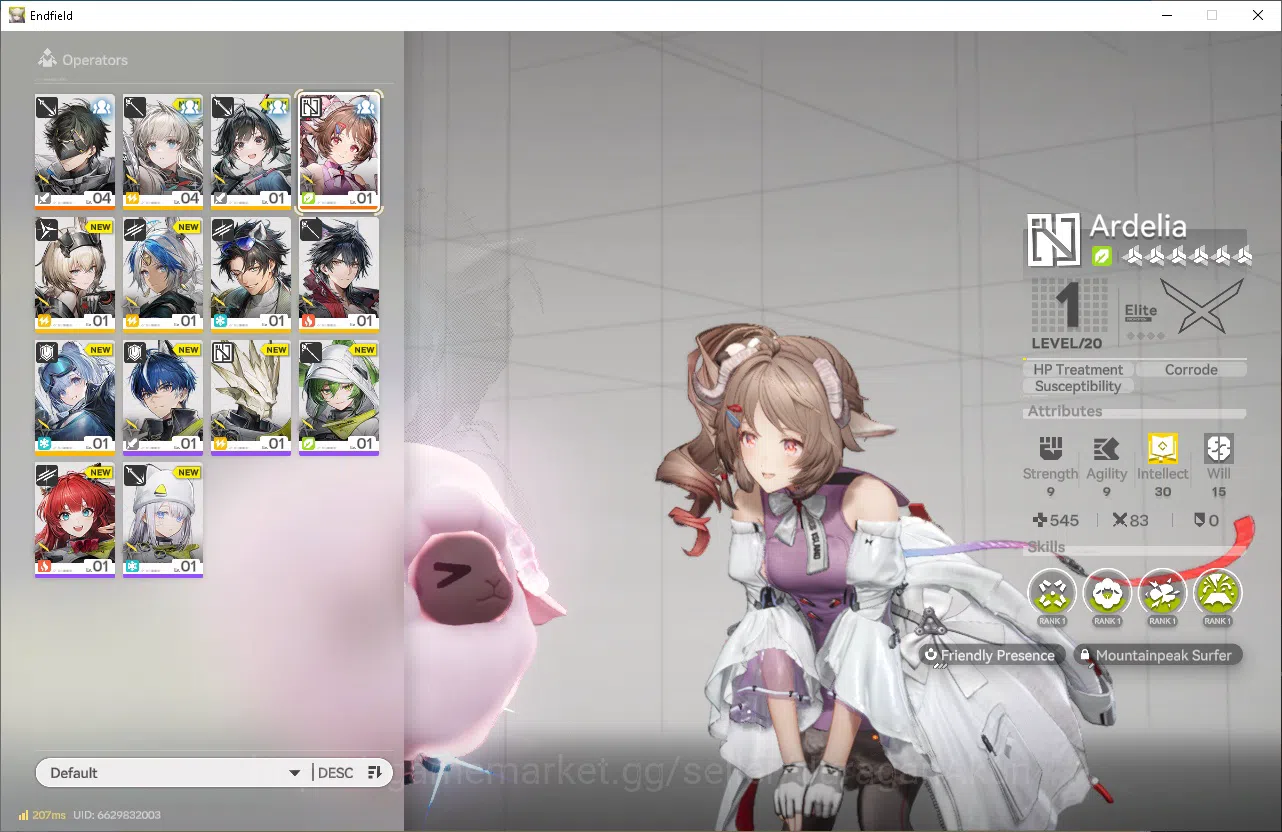This screenshot has height=832, width=1282.
Task: Click the HP cross icon beside 545
Action: (1040, 520)
